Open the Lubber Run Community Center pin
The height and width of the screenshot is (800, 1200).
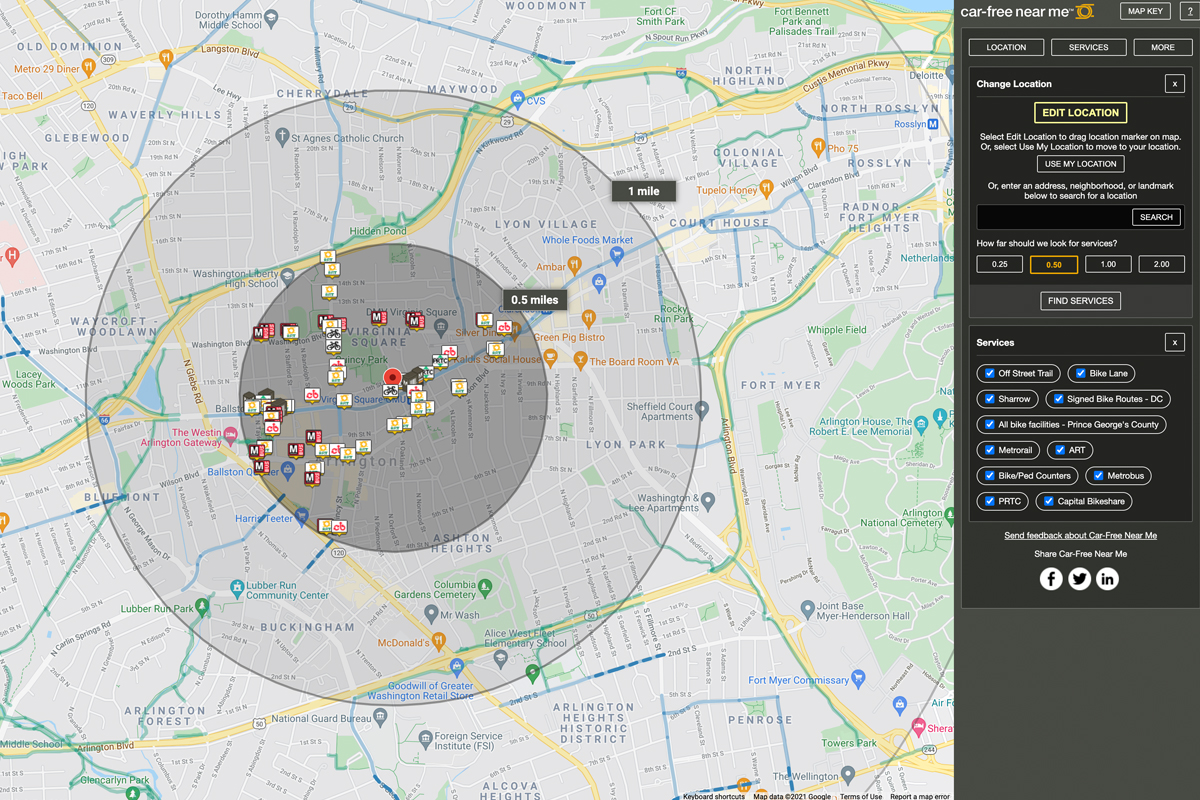tap(236, 587)
